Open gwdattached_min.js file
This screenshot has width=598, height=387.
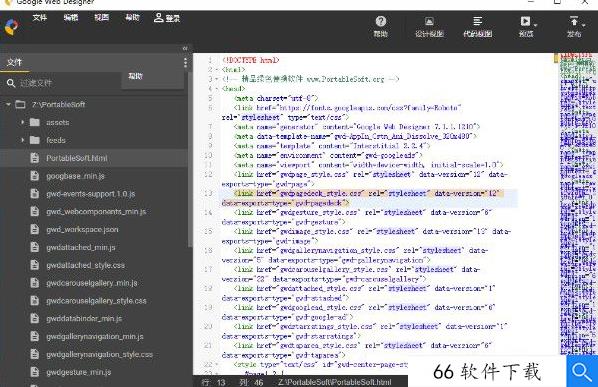[x=81, y=247]
